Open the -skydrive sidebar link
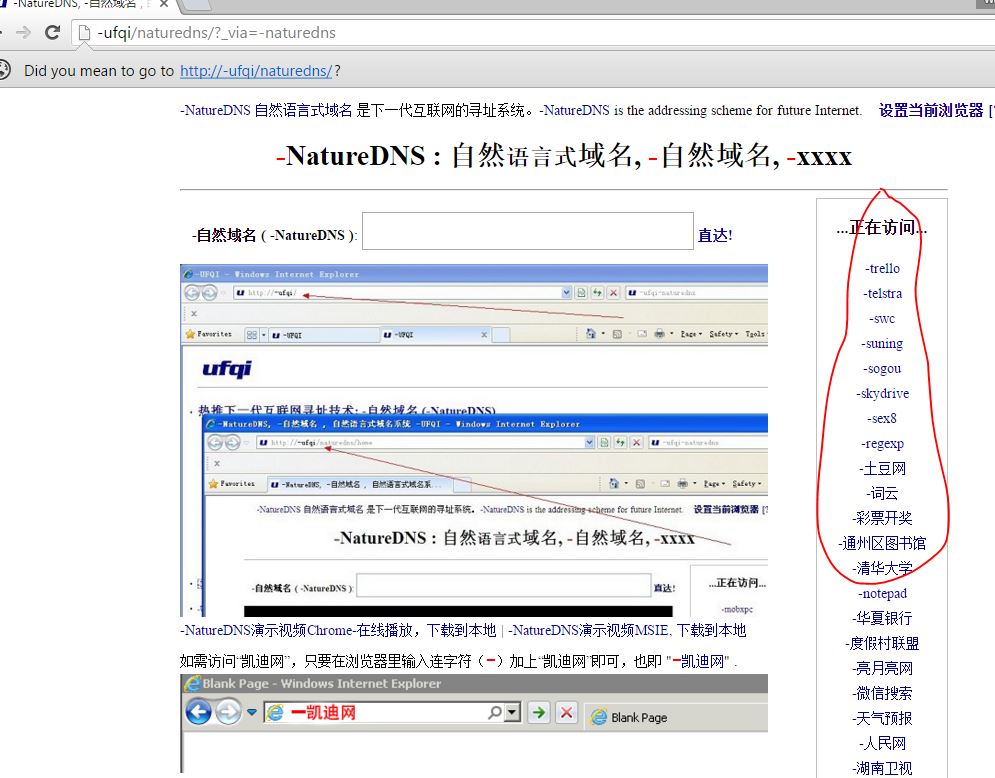 pos(882,393)
